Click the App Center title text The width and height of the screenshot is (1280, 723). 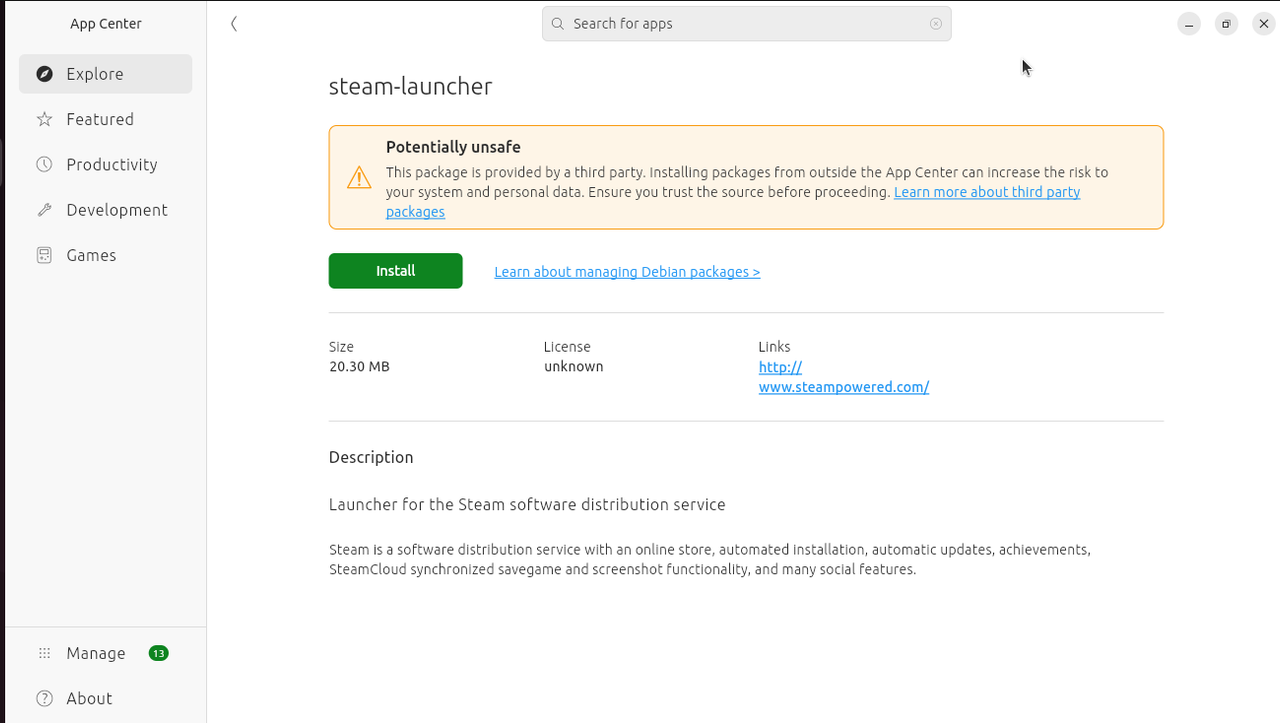pyautogui.click(x=106, y=24)
